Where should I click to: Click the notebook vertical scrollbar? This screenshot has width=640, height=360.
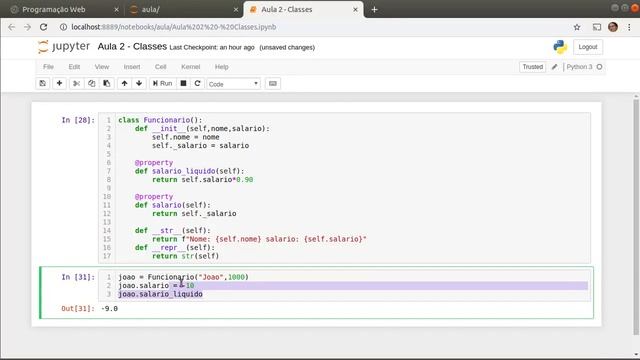pos(636,216)
